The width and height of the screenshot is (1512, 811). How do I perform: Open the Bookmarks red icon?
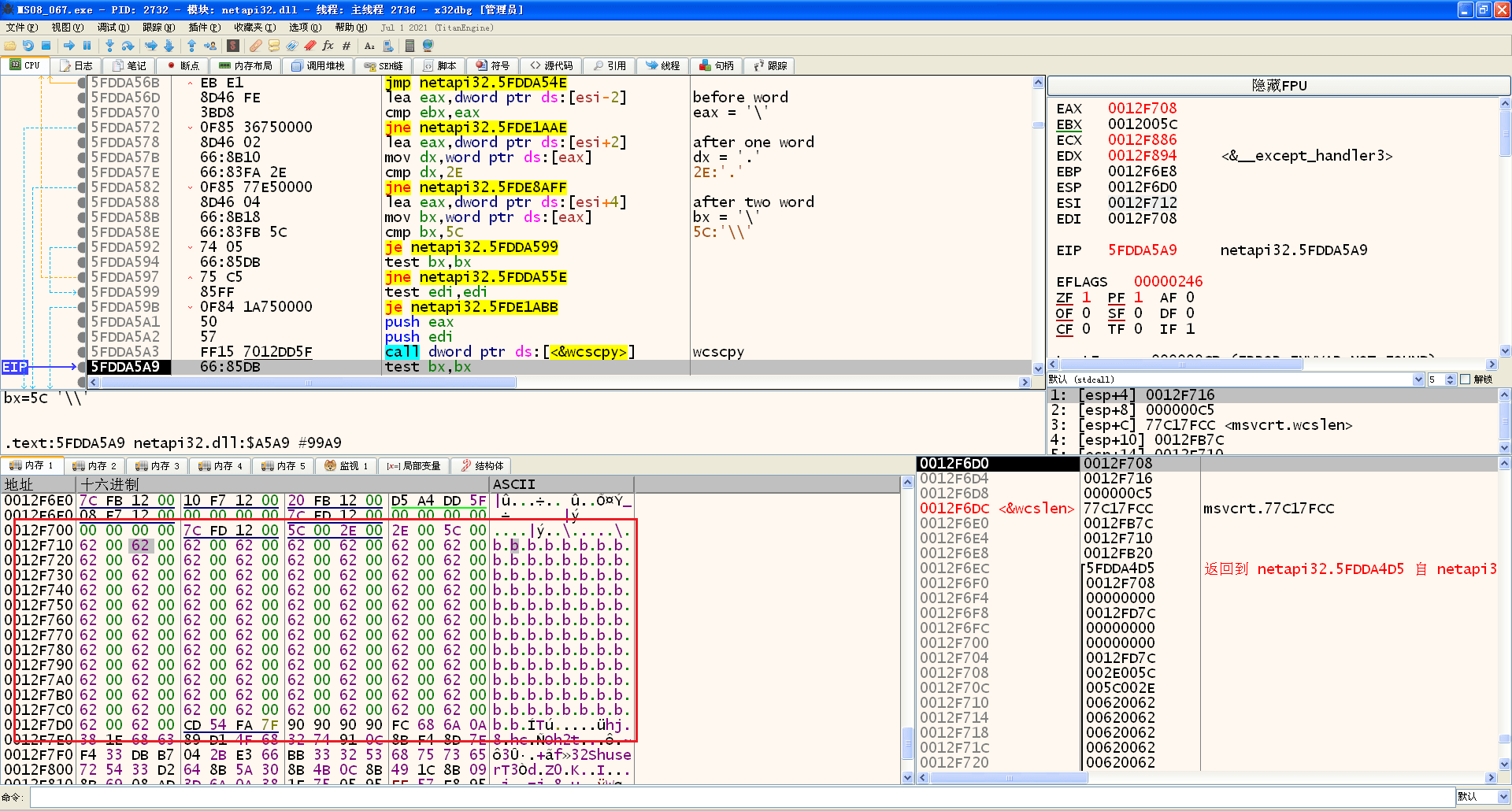309,46
